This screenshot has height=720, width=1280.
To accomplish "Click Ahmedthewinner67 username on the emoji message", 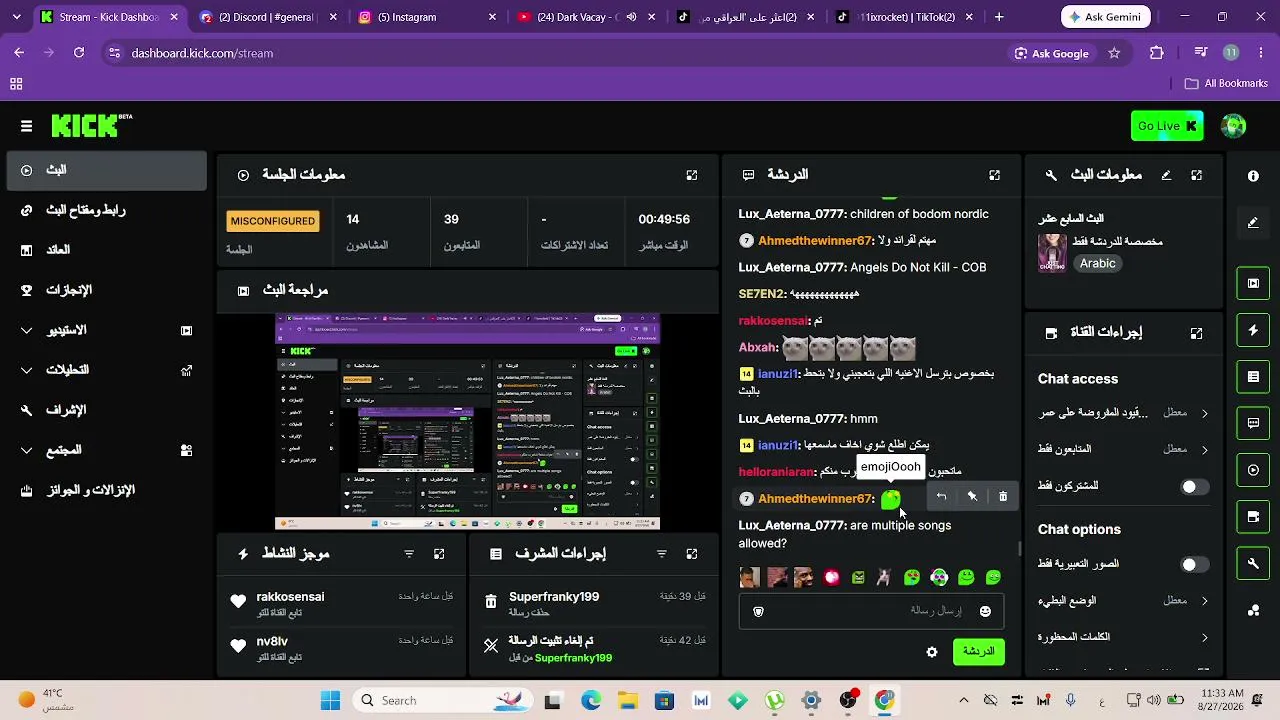I will 815,499.
